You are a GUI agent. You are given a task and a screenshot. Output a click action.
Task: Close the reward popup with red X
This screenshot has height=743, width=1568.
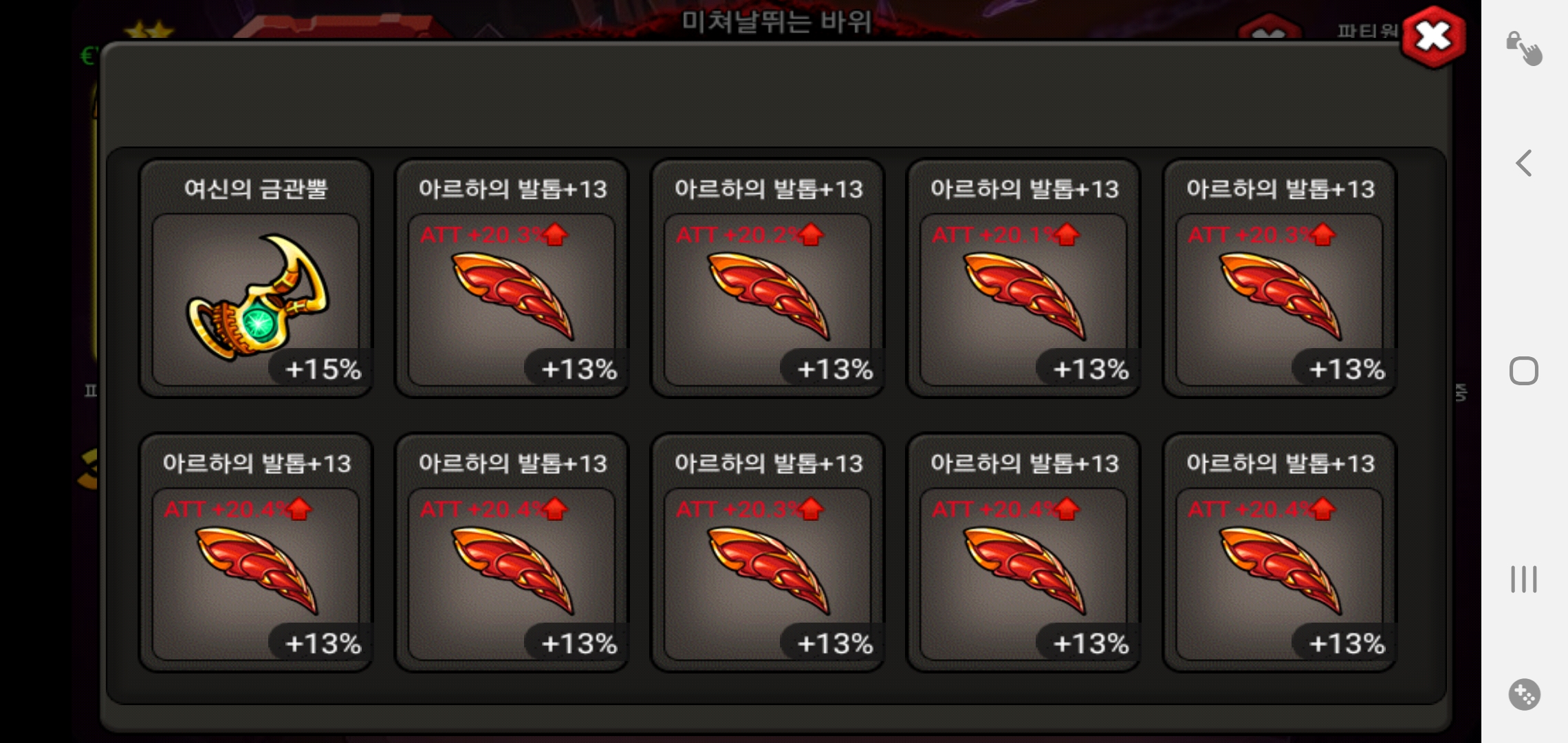(x=1434, y=37)
